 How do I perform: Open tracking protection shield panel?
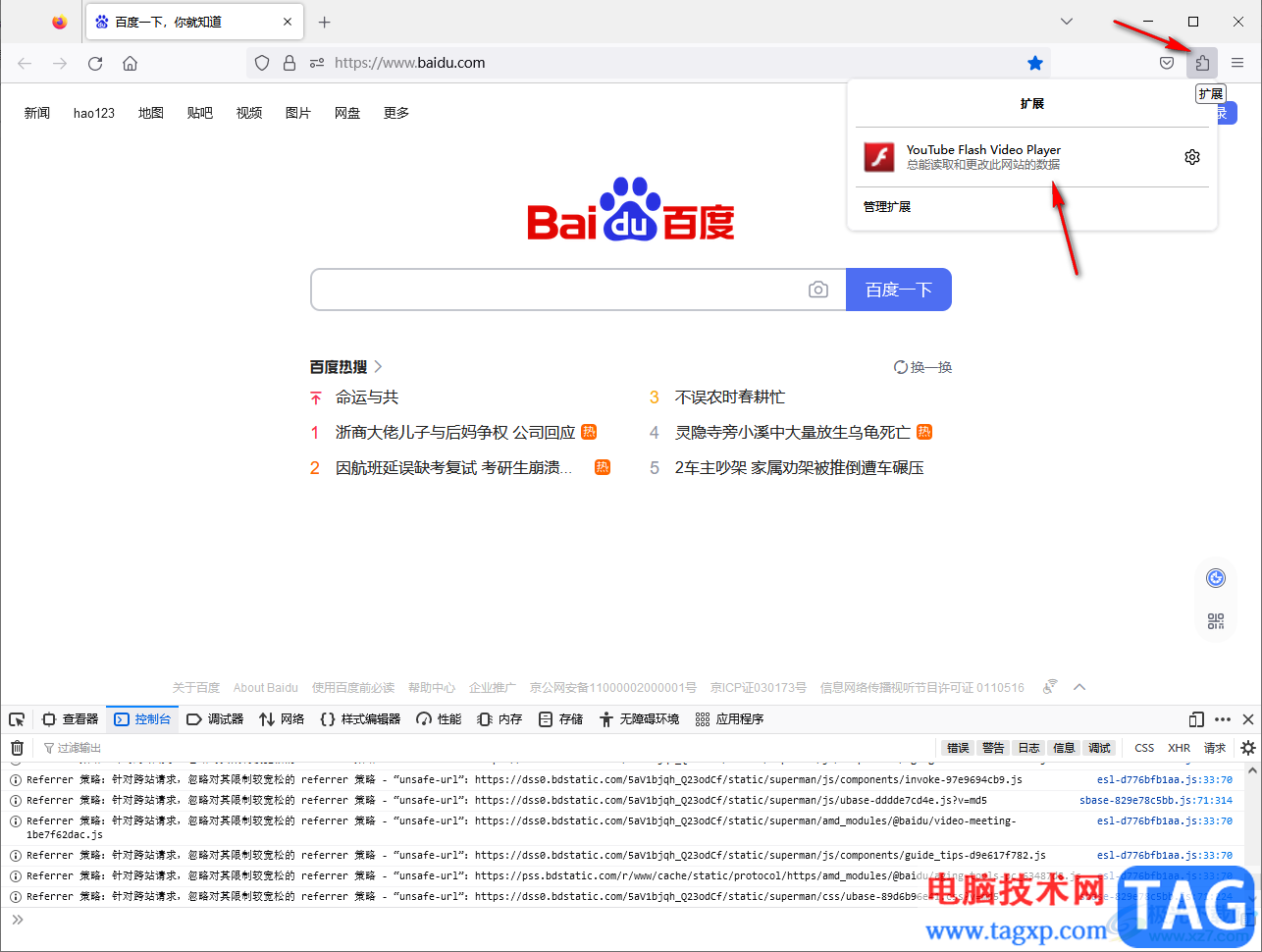click(x=262, y=63)
